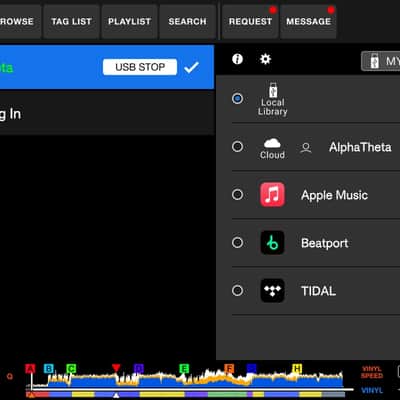Click the Beatport app icon
400x400 pixels.
[x=272, y=243]
